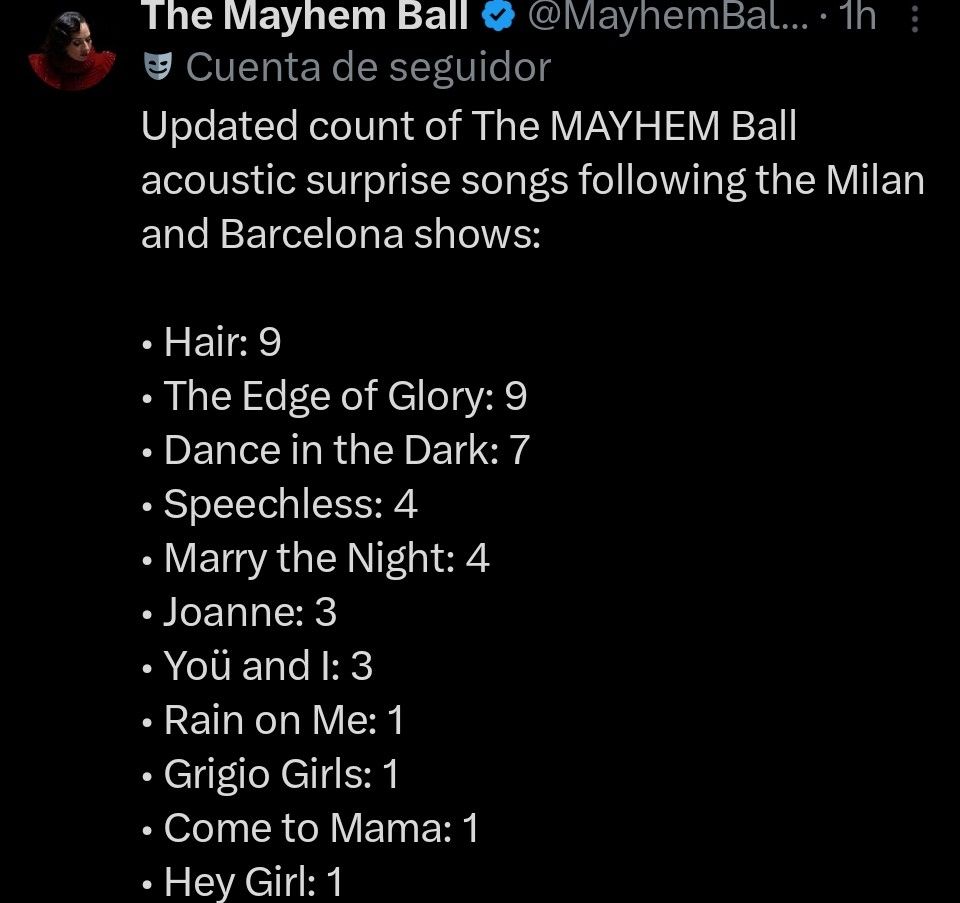Click the 'Speechless: 4' entry
The image size is (960, 903).
290,505
